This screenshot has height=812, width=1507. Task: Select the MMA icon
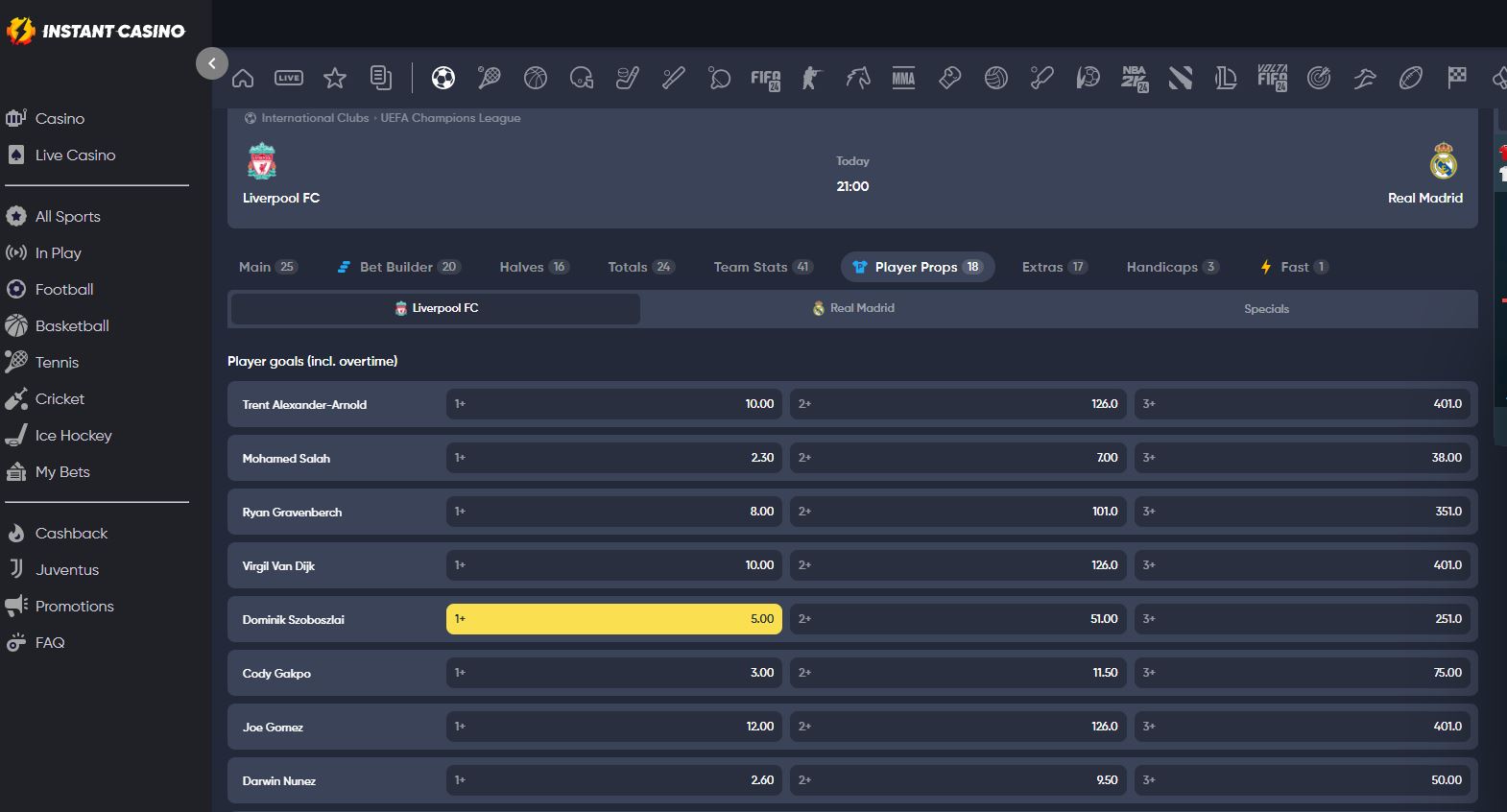coord(904,78)
